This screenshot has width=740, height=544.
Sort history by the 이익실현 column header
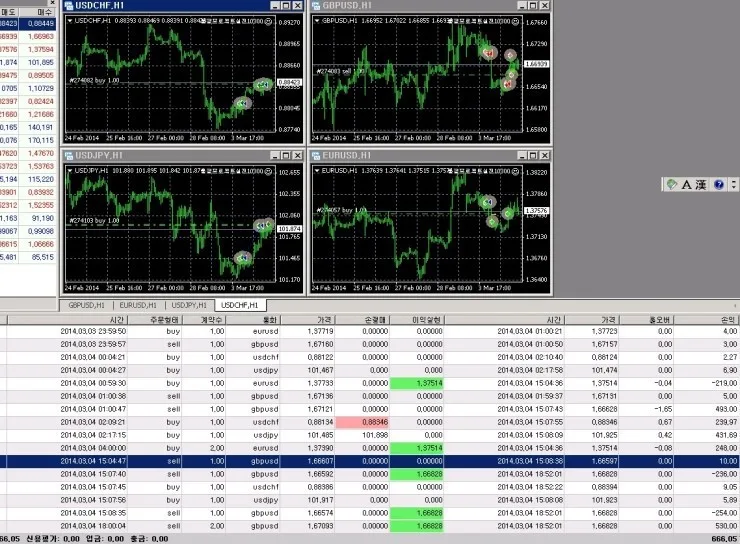coord(417,320)
